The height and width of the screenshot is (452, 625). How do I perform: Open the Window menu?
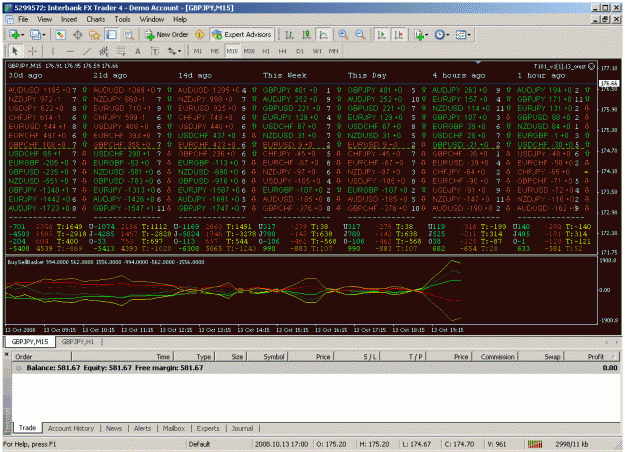151,19
